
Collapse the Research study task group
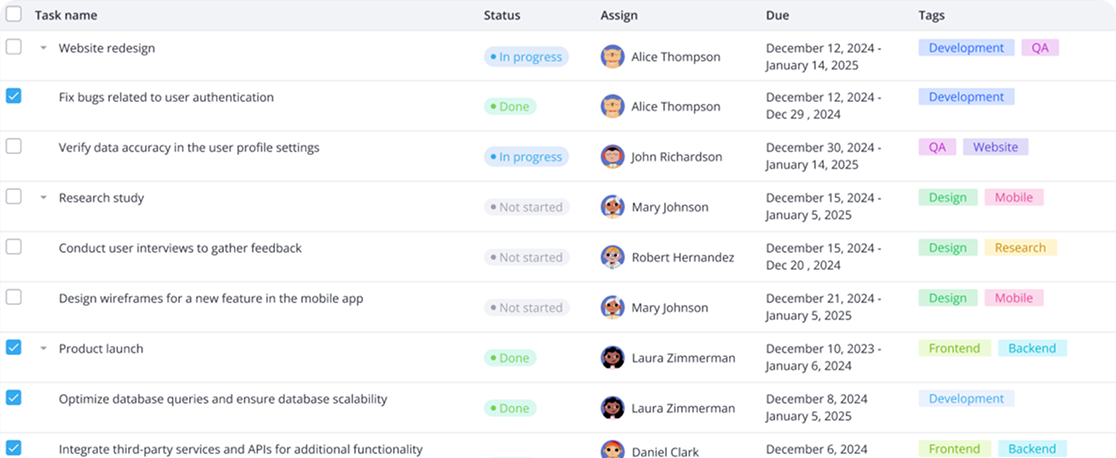tap(43, 198)
